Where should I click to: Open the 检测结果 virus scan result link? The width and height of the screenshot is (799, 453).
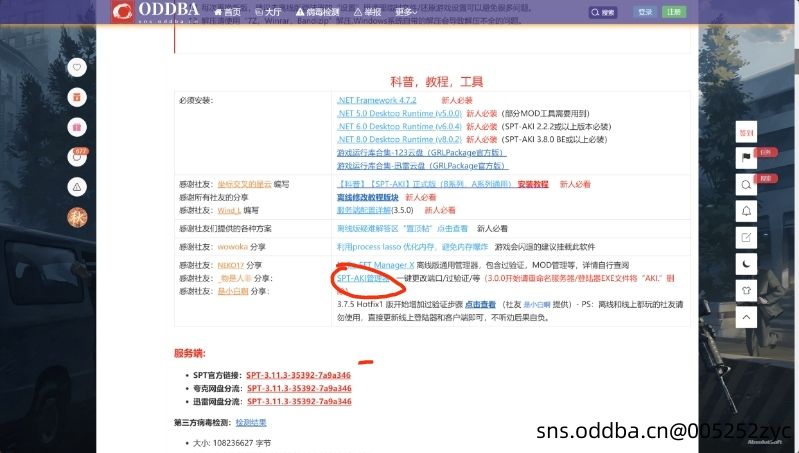251,422
